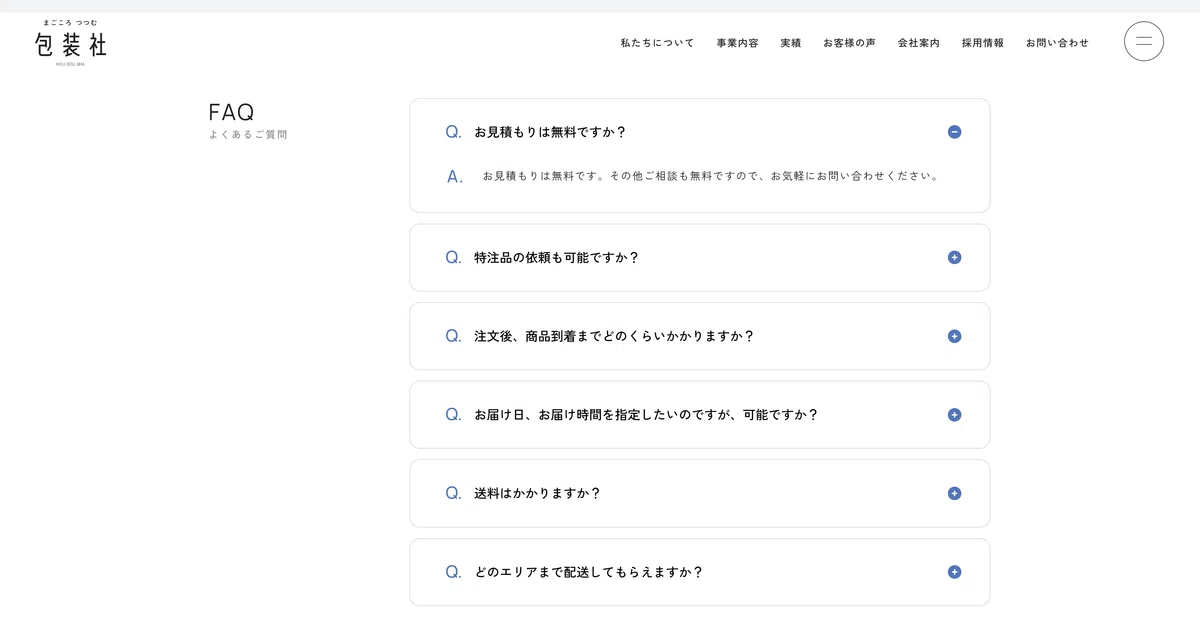This screenshot has width=1200, height=642.
Task: Click the Q. mark beside 送料はかかりますか
Action: pos(454,493)
